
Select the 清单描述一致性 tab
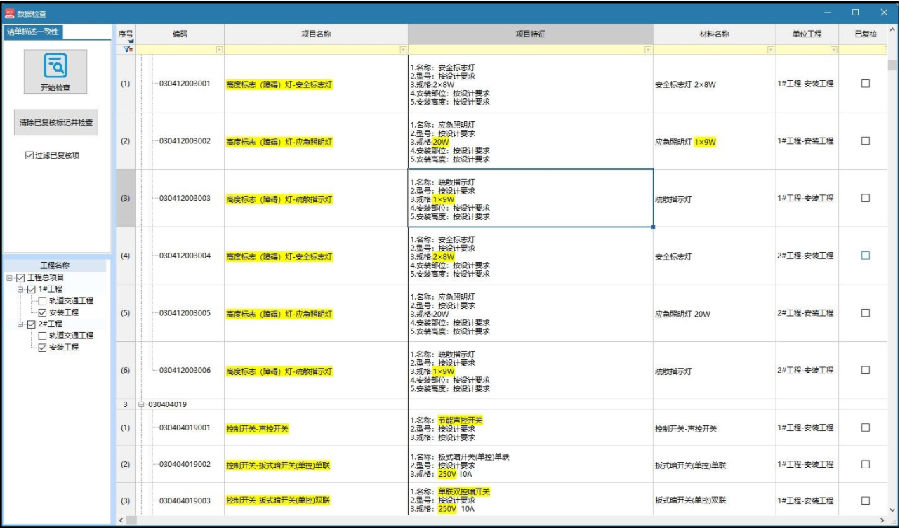click(x=34, y=31)
